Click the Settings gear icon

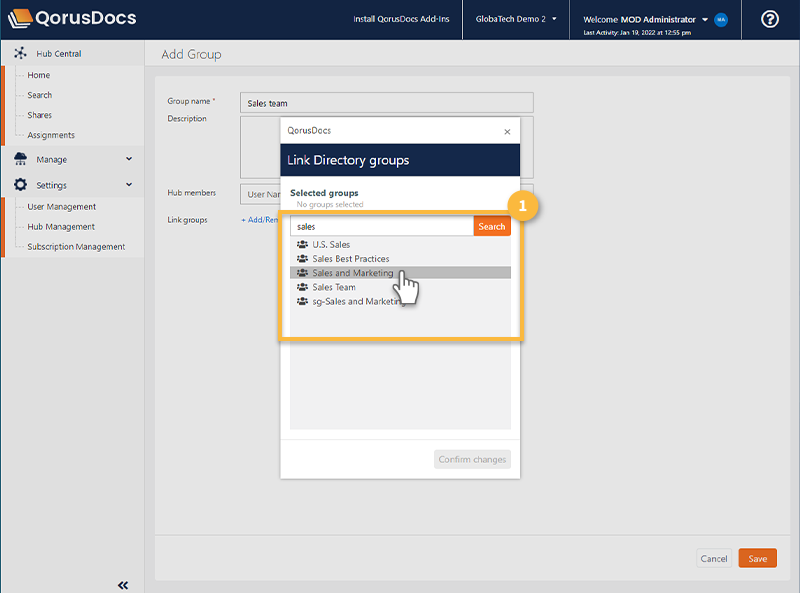[x=20, y=185]
